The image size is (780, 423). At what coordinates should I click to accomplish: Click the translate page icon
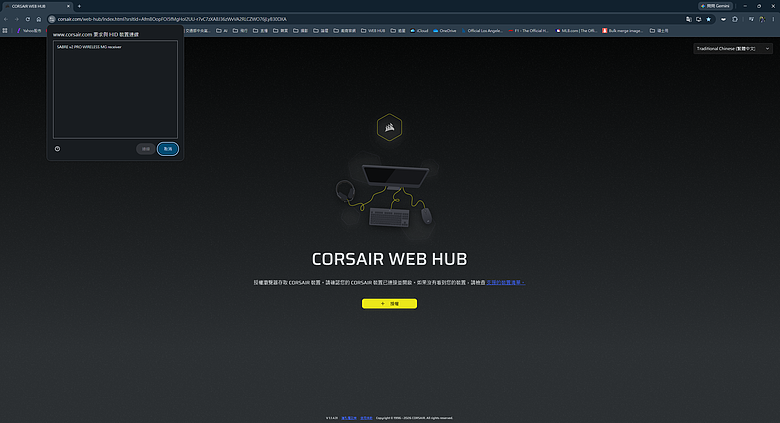coord(688,19)
